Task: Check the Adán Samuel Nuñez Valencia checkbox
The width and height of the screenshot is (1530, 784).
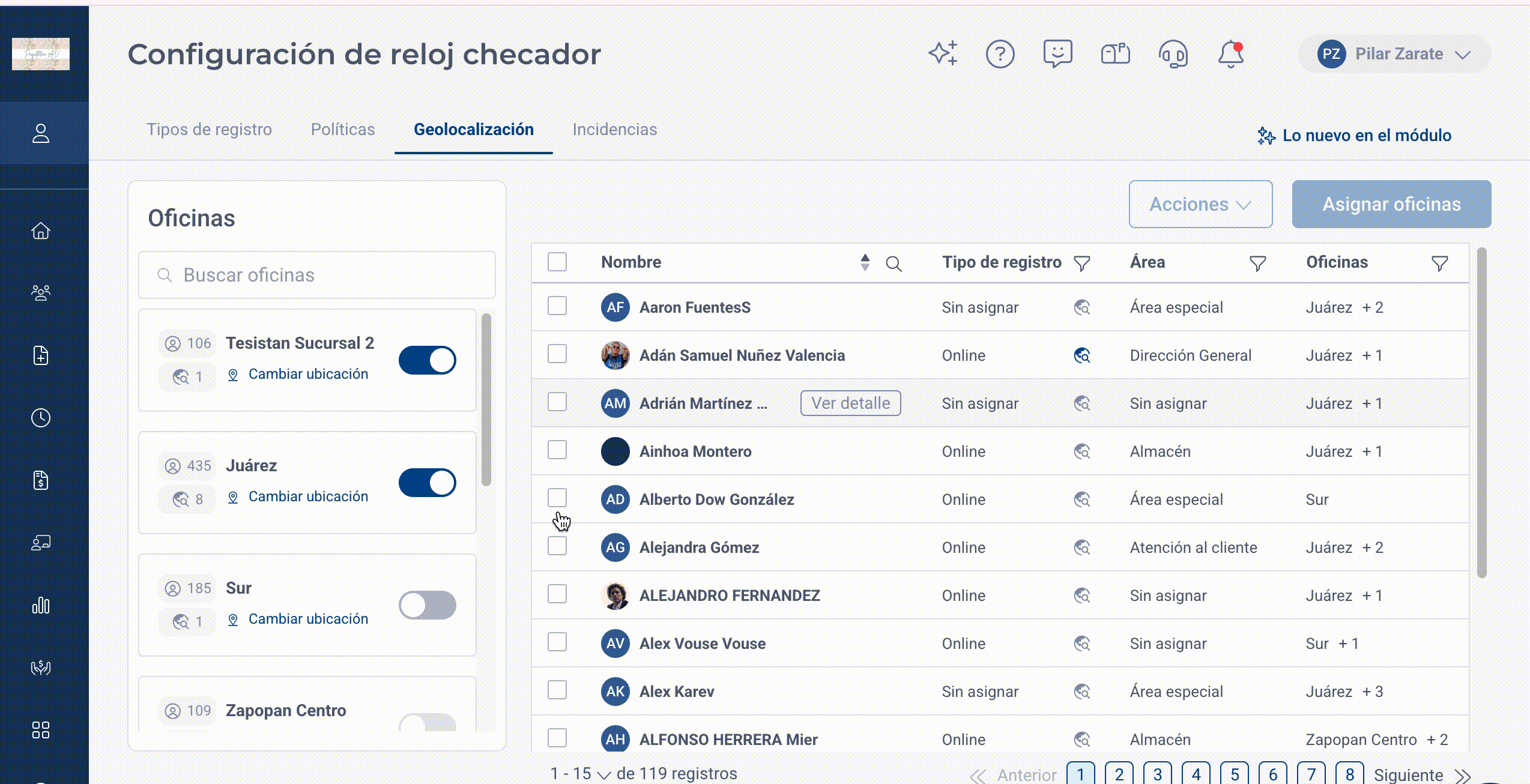Action: pyautogui.click(x=557, y=354)
